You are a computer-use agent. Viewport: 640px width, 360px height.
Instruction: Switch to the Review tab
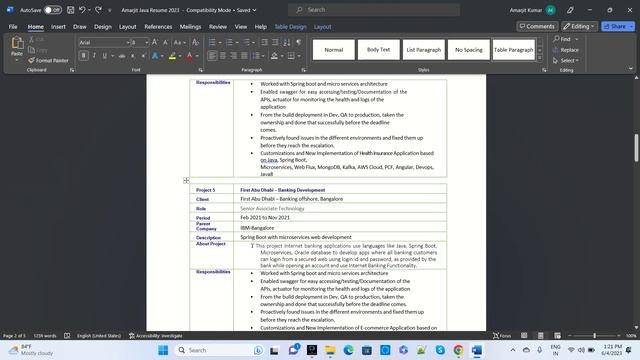coord(218,27)
